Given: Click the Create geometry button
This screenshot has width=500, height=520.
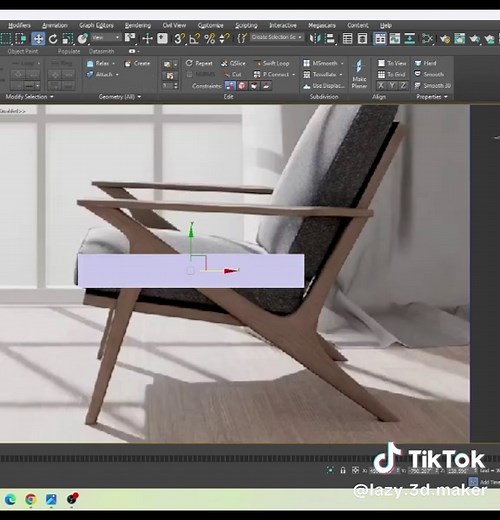Looking at the screenshot, I should point(137,63).
